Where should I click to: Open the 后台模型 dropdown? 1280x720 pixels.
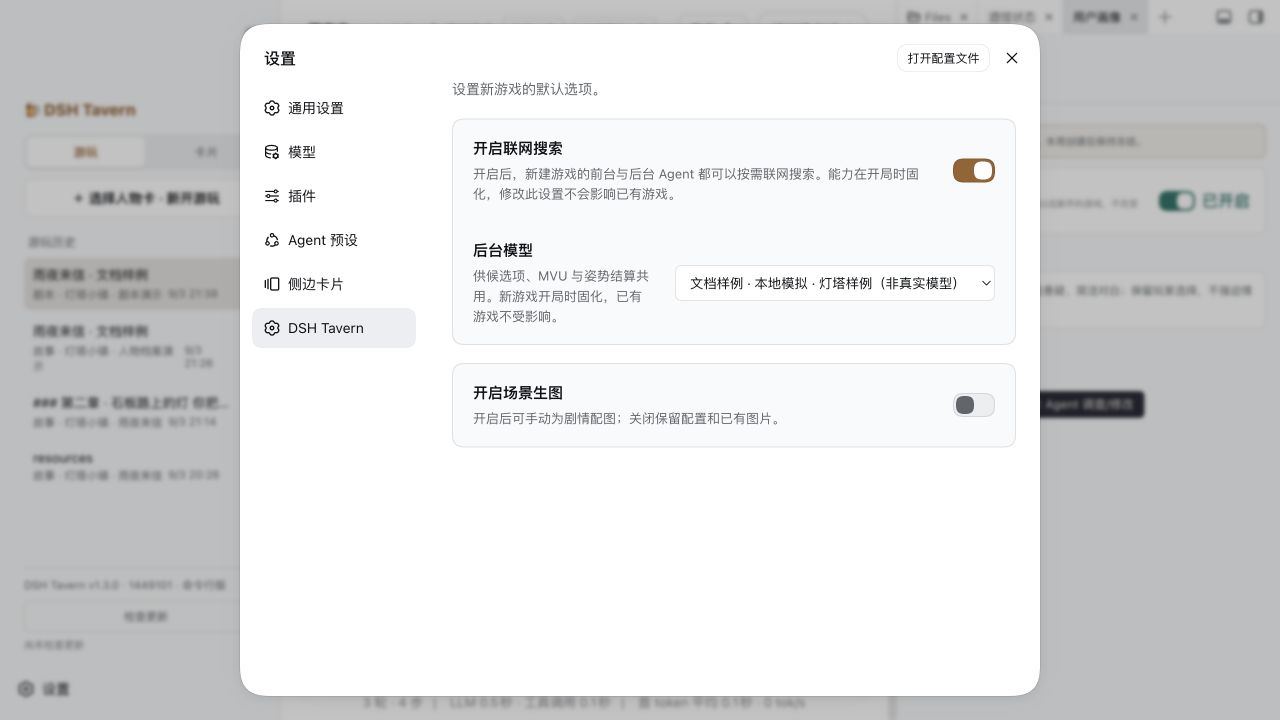tap(835, 283)
